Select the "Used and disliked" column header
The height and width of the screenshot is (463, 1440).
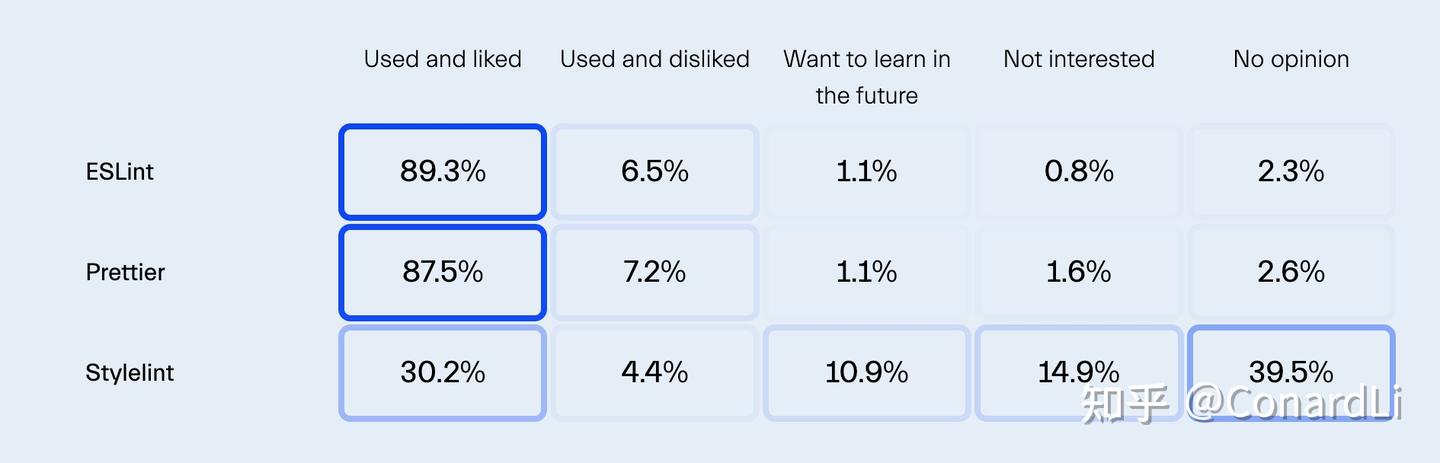point(655,59)
